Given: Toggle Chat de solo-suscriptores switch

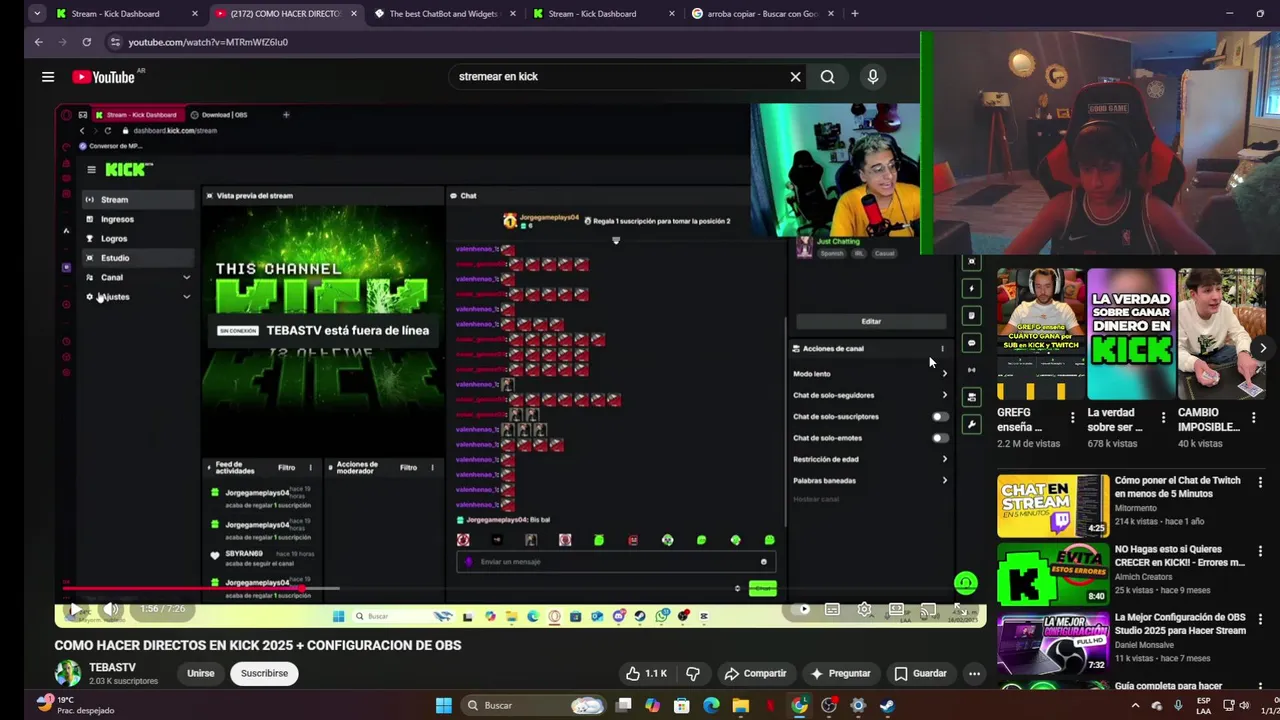Looking at the screenshot, I should pyautogui.click(x=939, y=417).
